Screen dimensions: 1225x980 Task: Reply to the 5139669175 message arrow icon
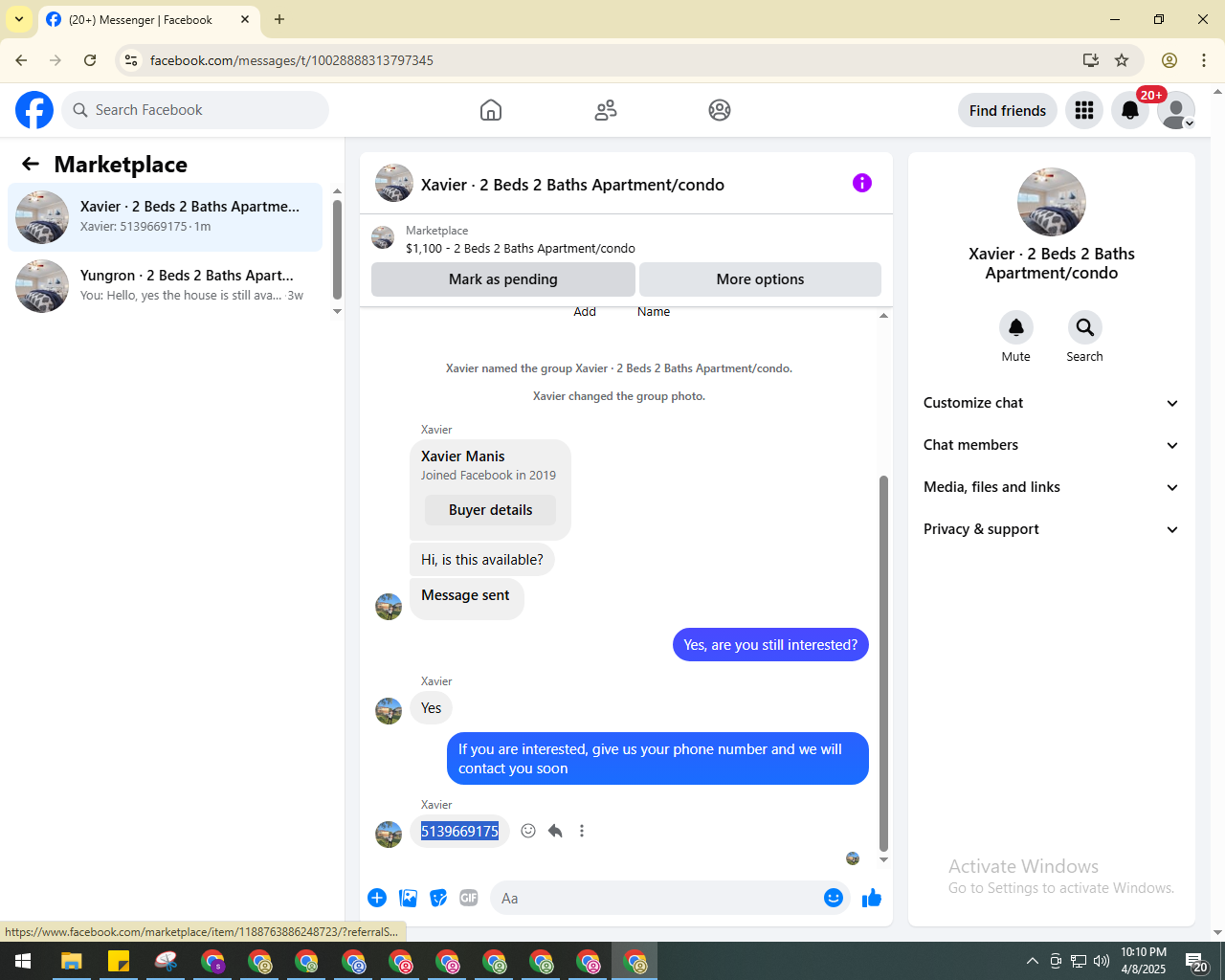pos(555,831)
